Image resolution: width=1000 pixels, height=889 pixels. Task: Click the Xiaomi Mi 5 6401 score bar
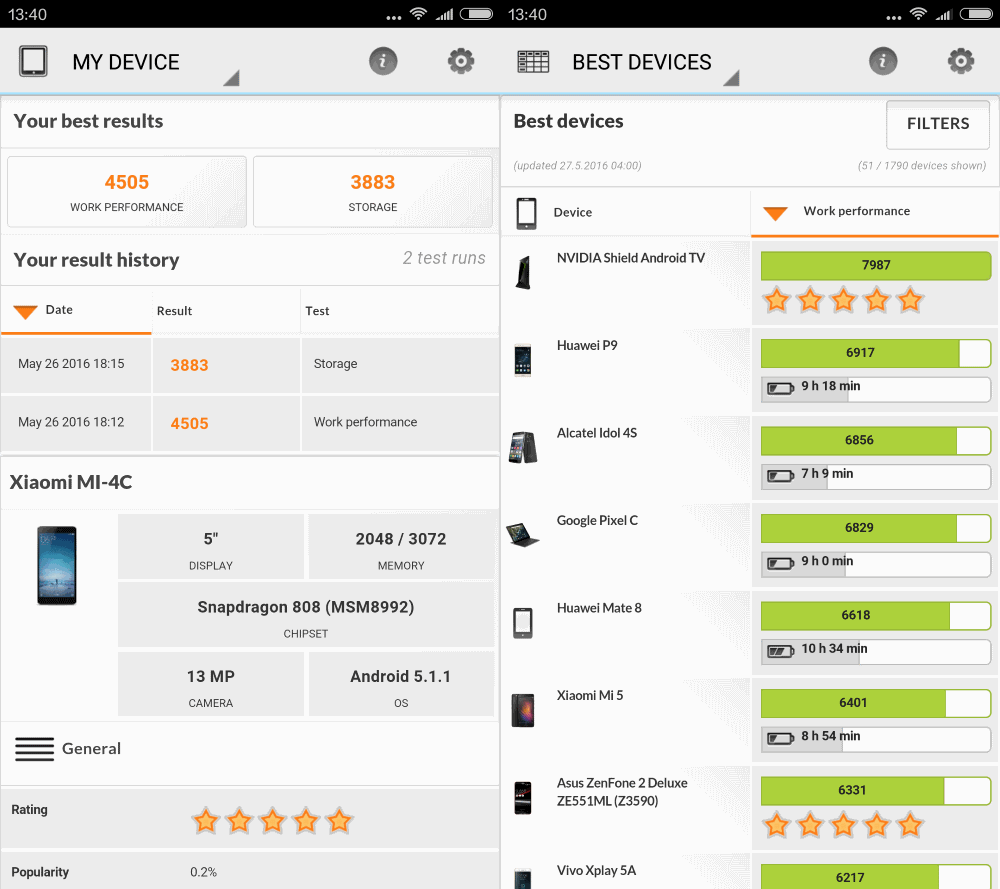pyautogui.click(x=876, y=703)
